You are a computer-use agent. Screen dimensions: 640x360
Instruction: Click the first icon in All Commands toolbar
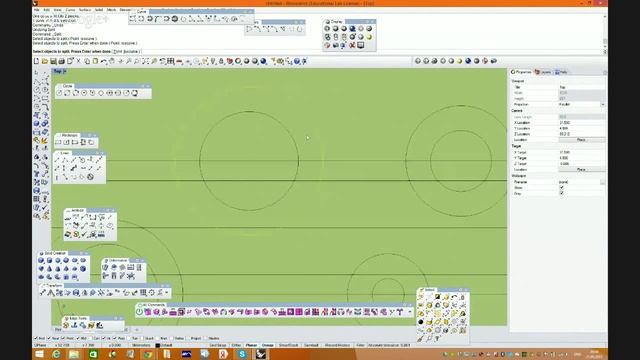pyautogui.click(x=140, y=312)
